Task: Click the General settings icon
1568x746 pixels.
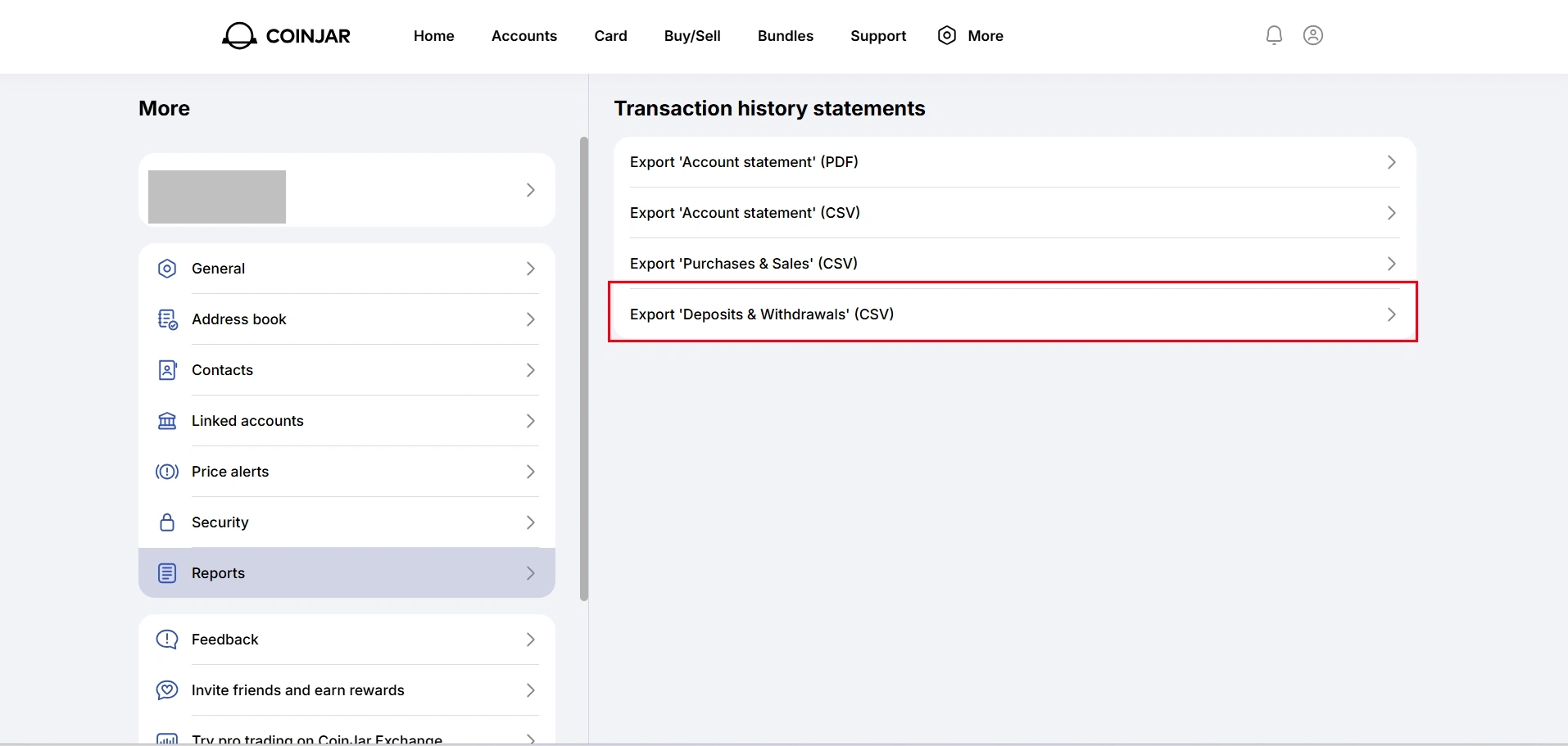Action: pyautogui.click(x=167, y=269)
